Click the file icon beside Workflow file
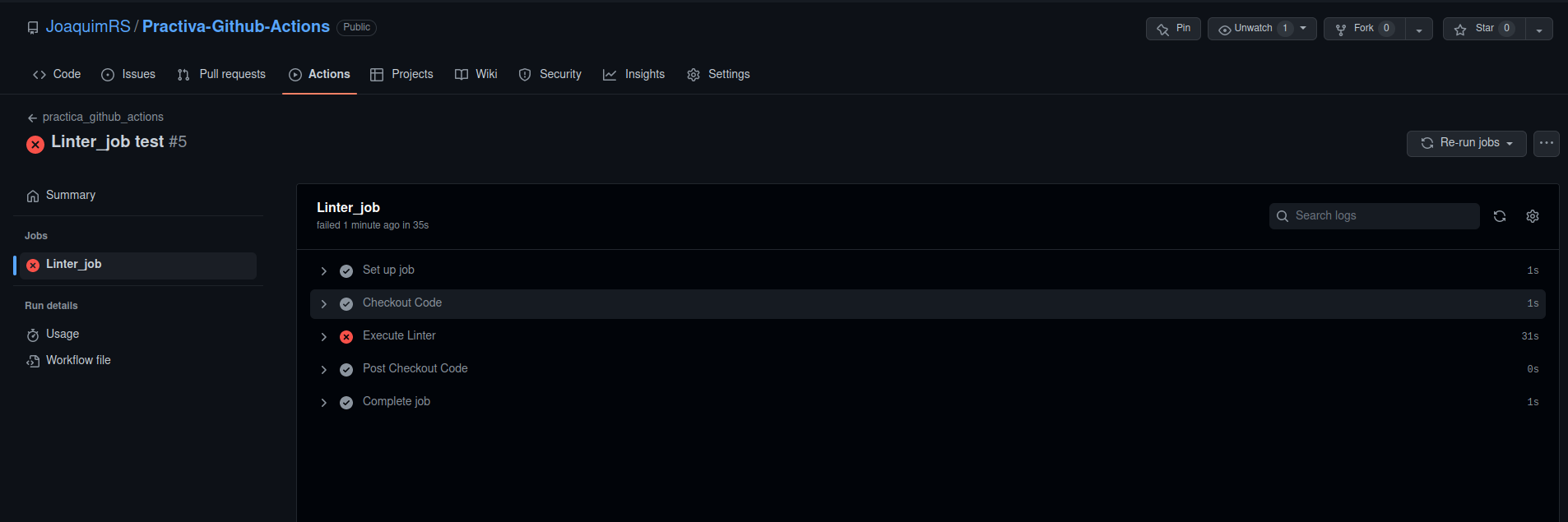The width and height of the screenshot is (1568, 522). pyautogui.click(x=33, y=361)
